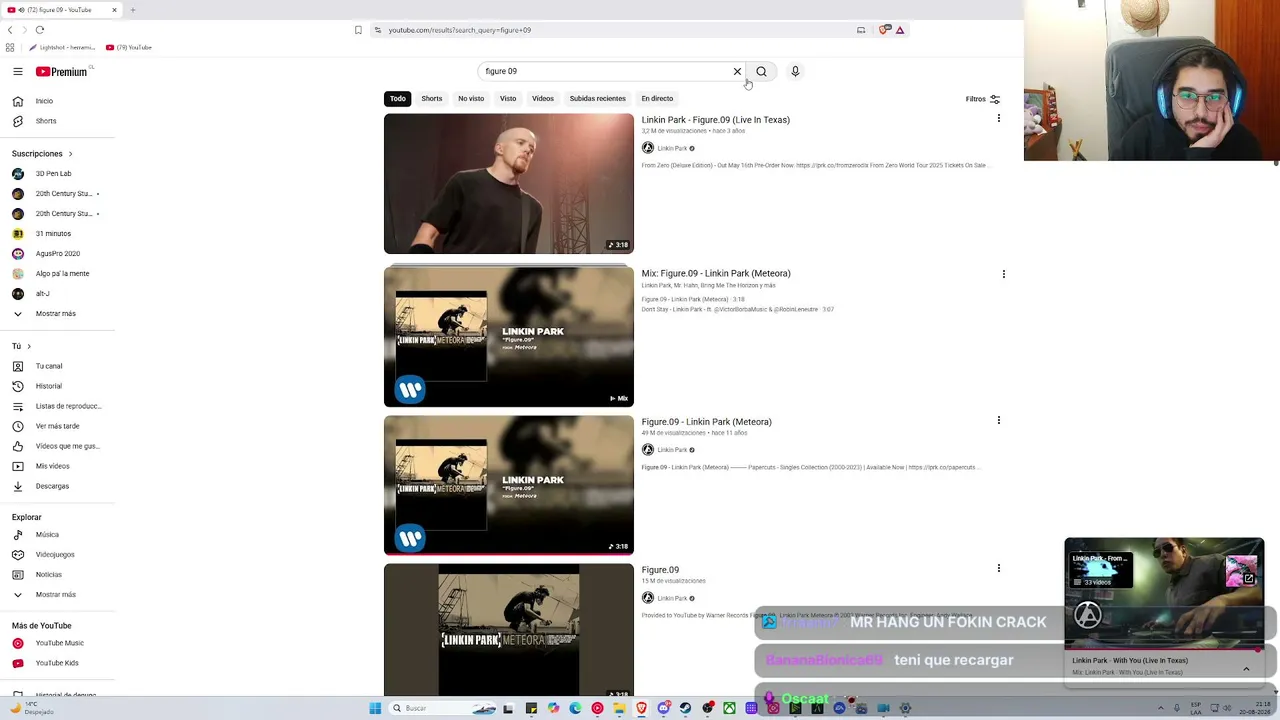
Task: Open 'Listas de reproducción' in sidebar
Action: tap(57, 406)
